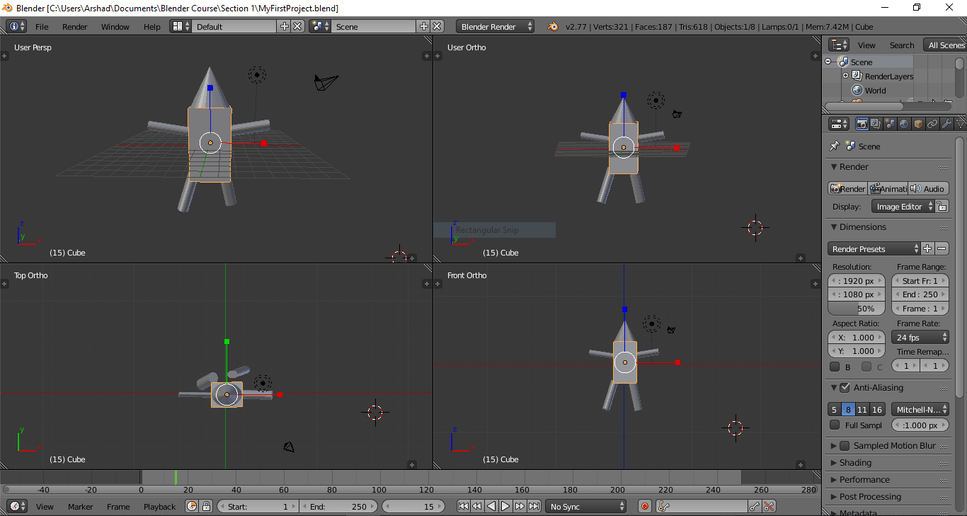This screenshot has width=967, height=516.
Task: Enable the Full Sample checkbox
Action: [x=835, y=425]
